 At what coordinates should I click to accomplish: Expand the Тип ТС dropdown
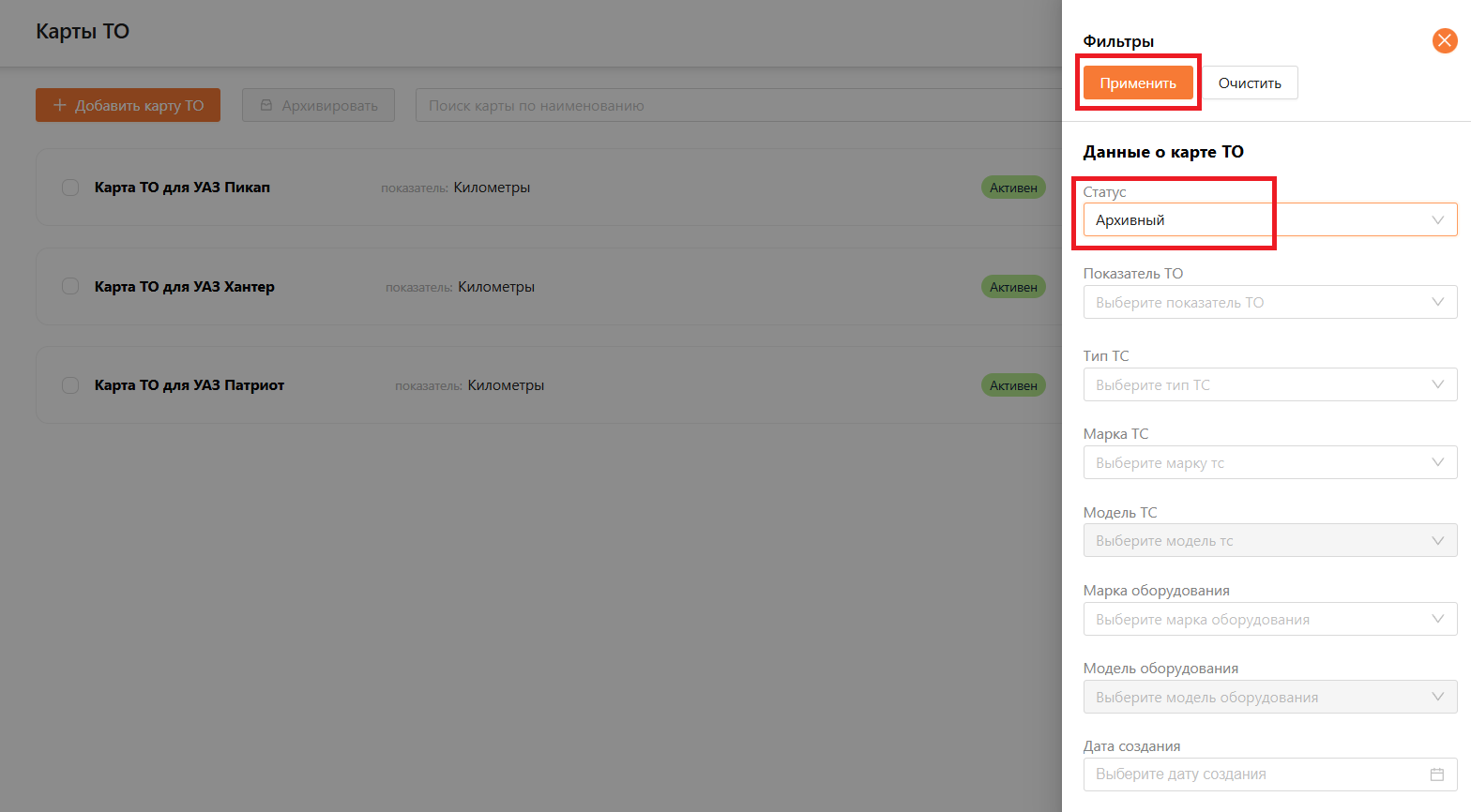[x=1269, y=385]
